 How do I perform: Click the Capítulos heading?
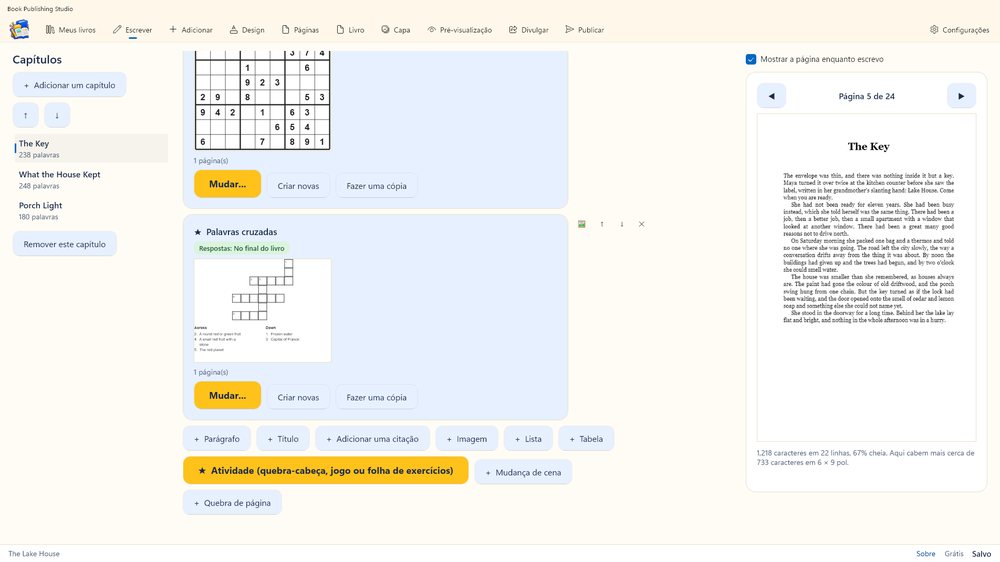point(37,59)
